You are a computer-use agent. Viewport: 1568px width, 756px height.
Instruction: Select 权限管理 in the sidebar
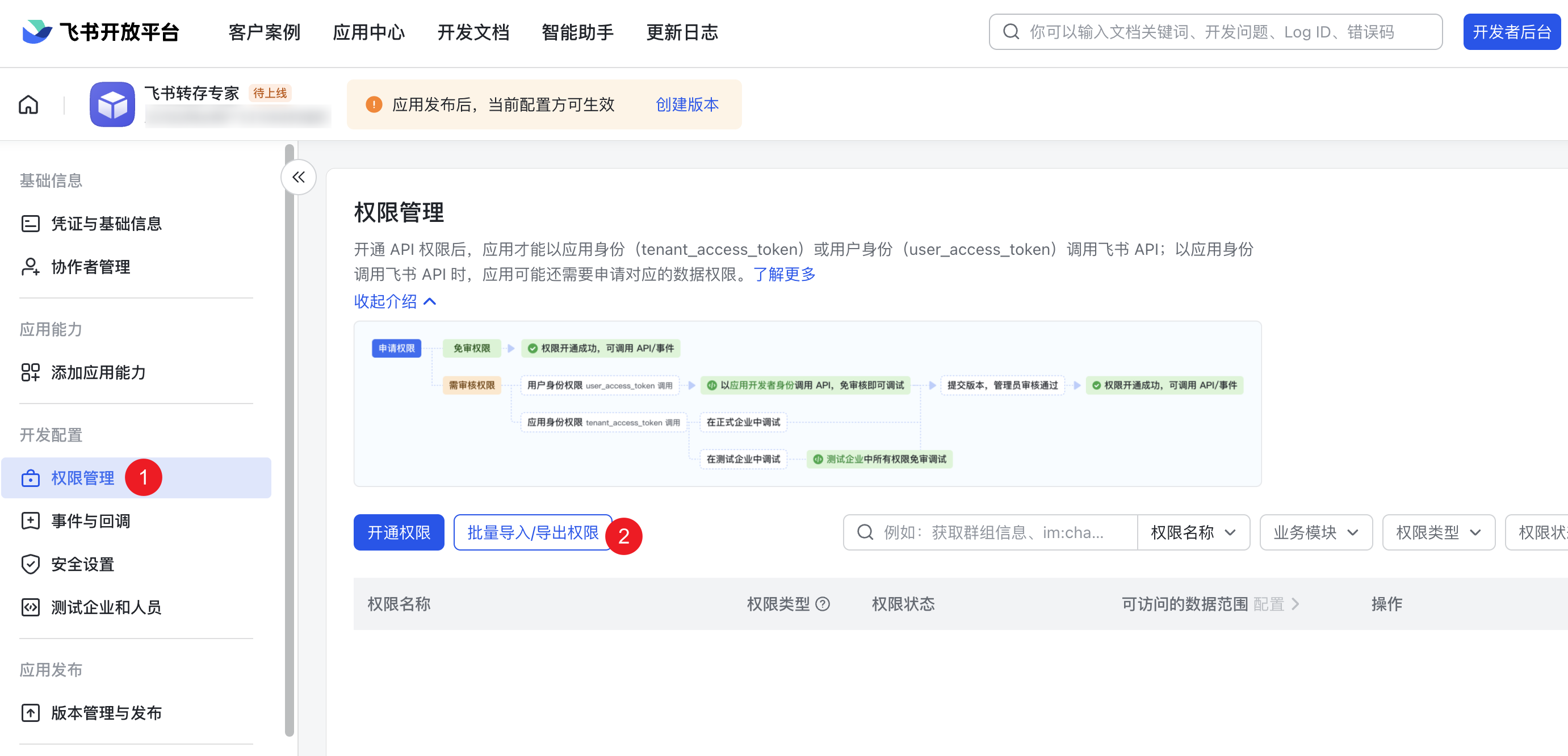point(136,478)
